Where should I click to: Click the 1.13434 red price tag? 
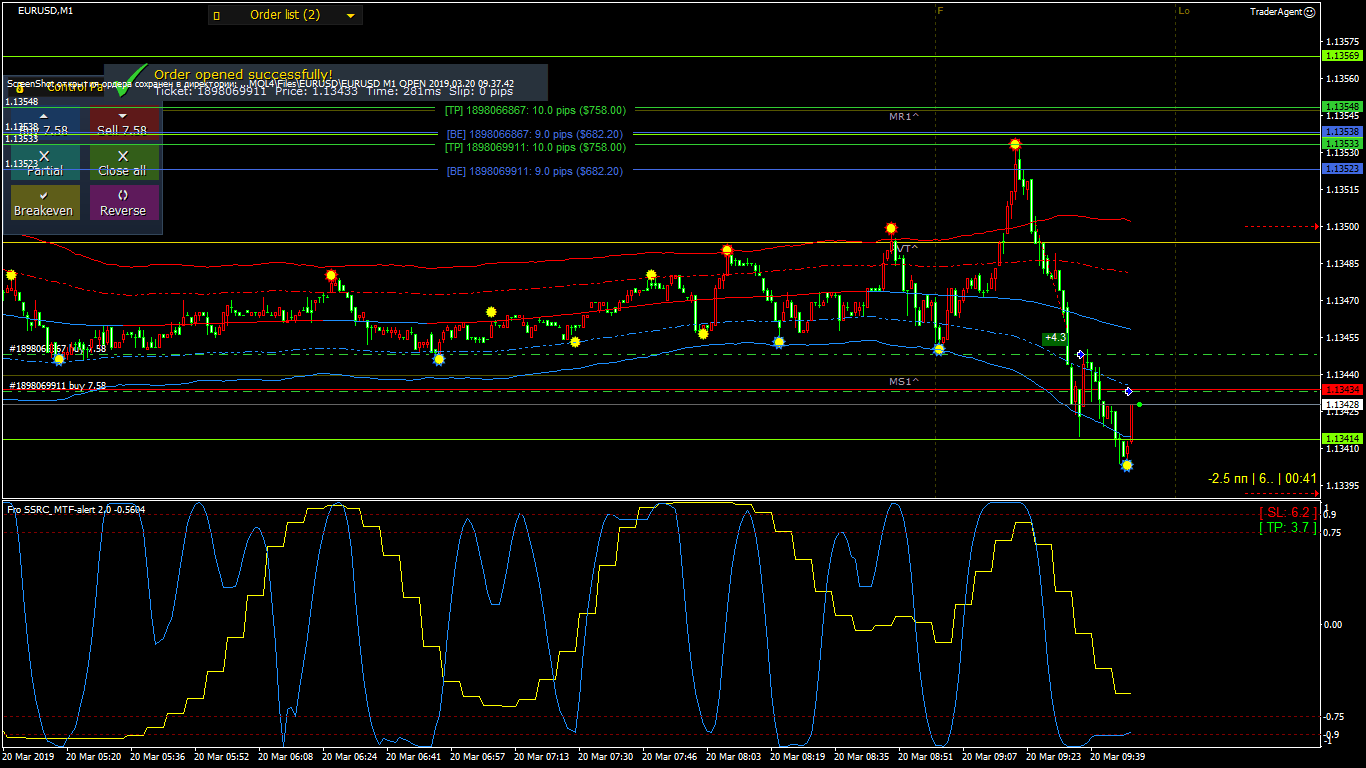[x=1342, y=389]
